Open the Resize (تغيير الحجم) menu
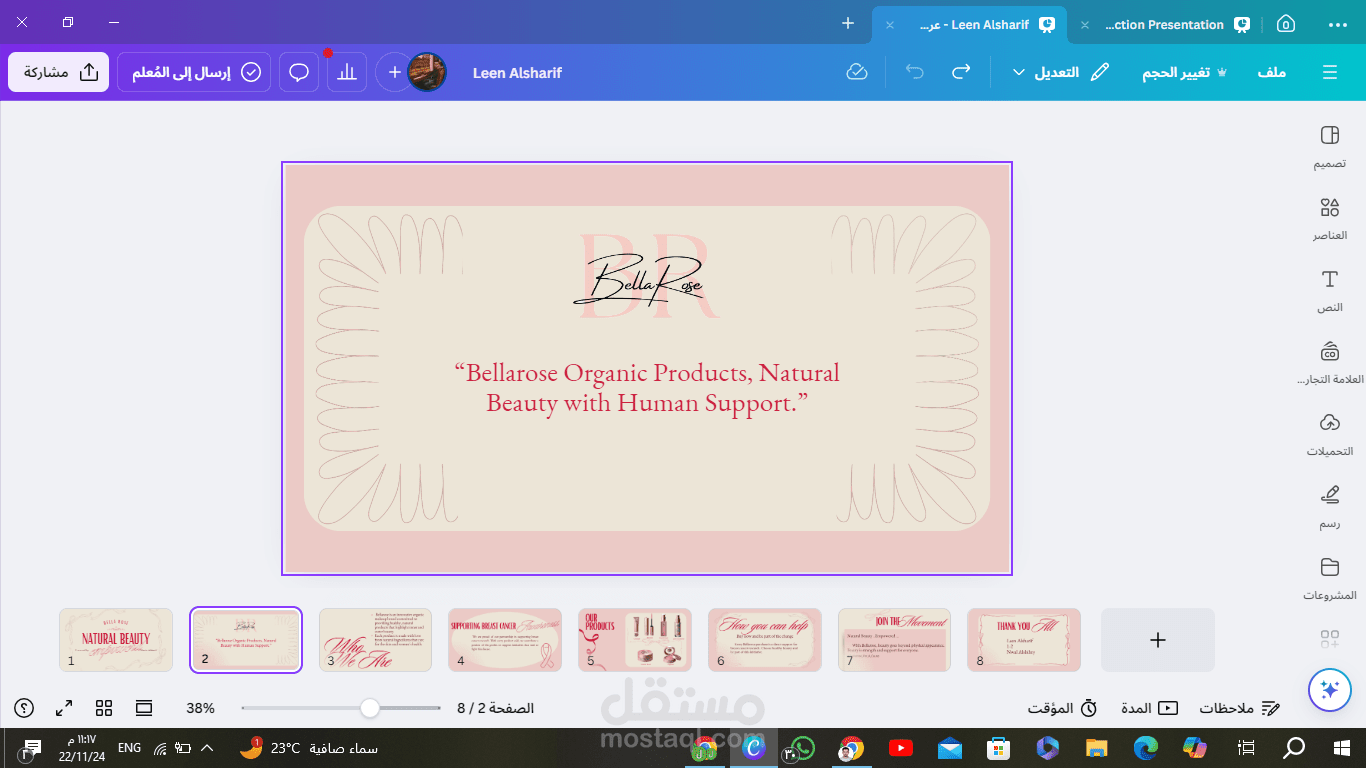Viewport: 1366px width, 768px height. point(1185,72)
